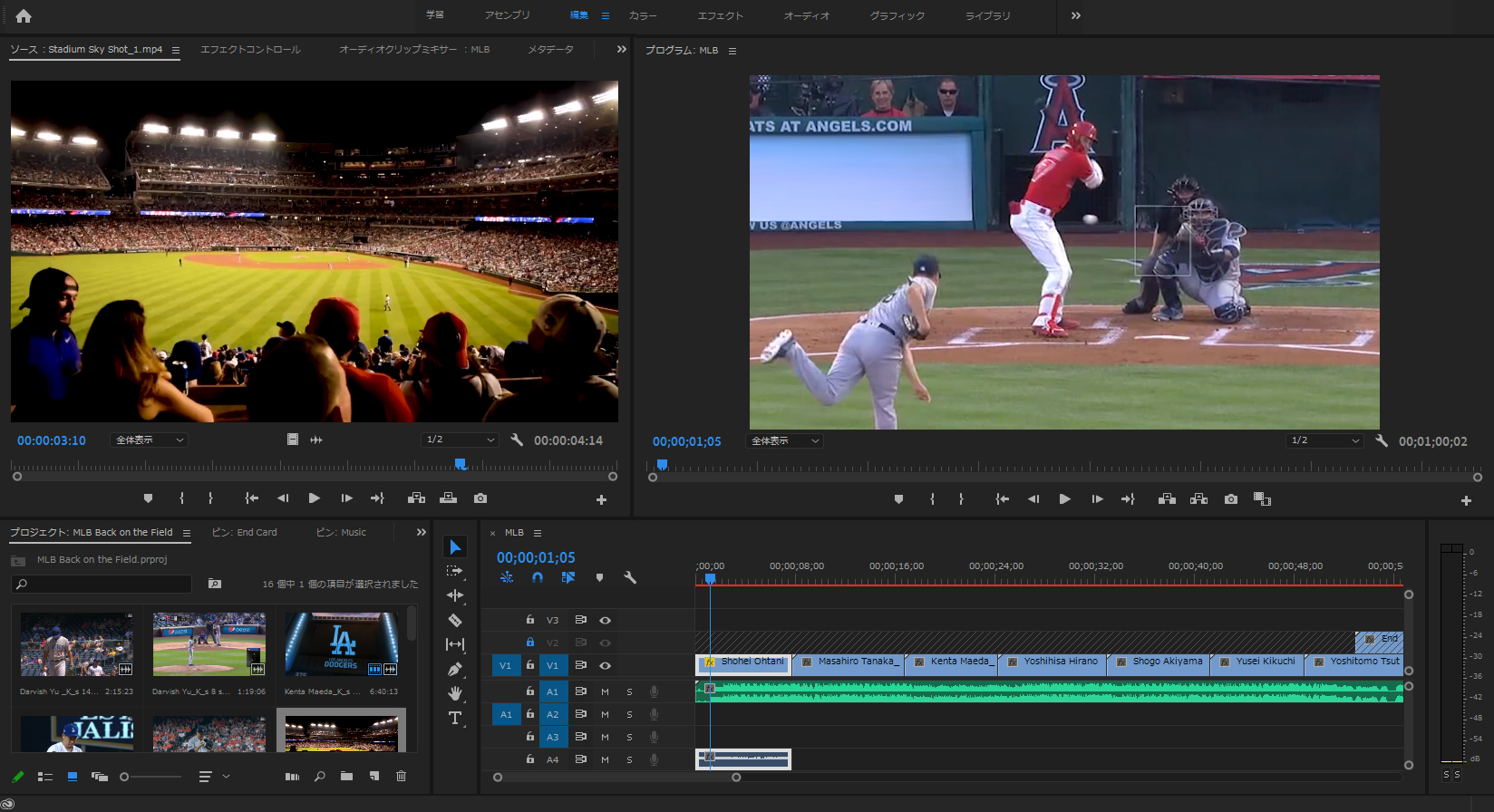Viewport: 1494px width, 812px height.
Task: Open Source monitor settings wrench
Action: click(x=517, y=440)
